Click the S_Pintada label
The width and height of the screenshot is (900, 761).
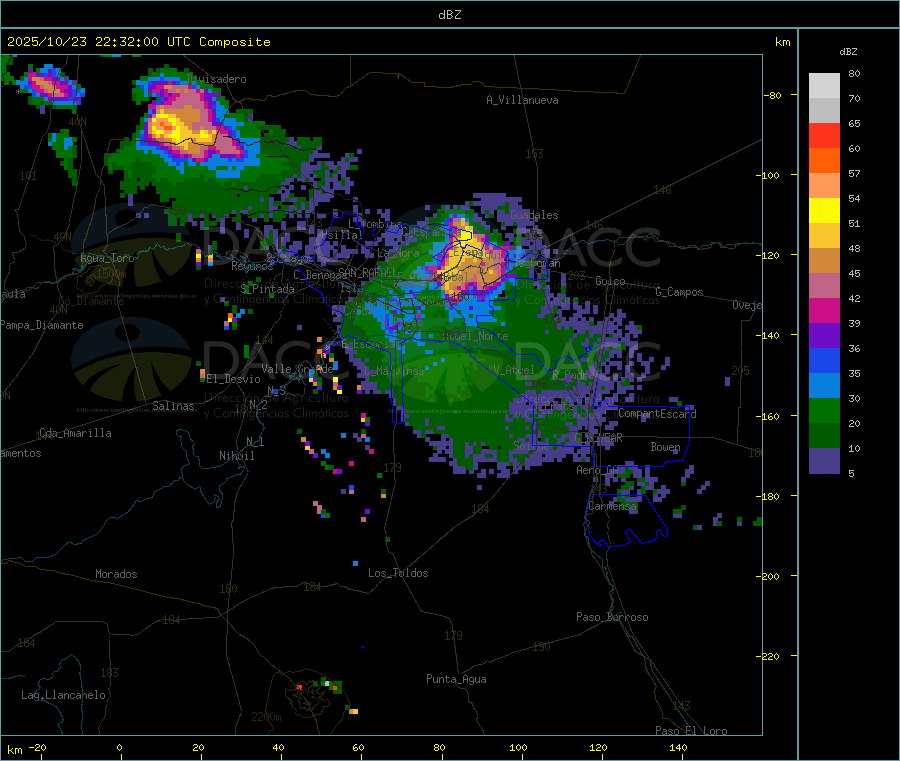[267, 289]
